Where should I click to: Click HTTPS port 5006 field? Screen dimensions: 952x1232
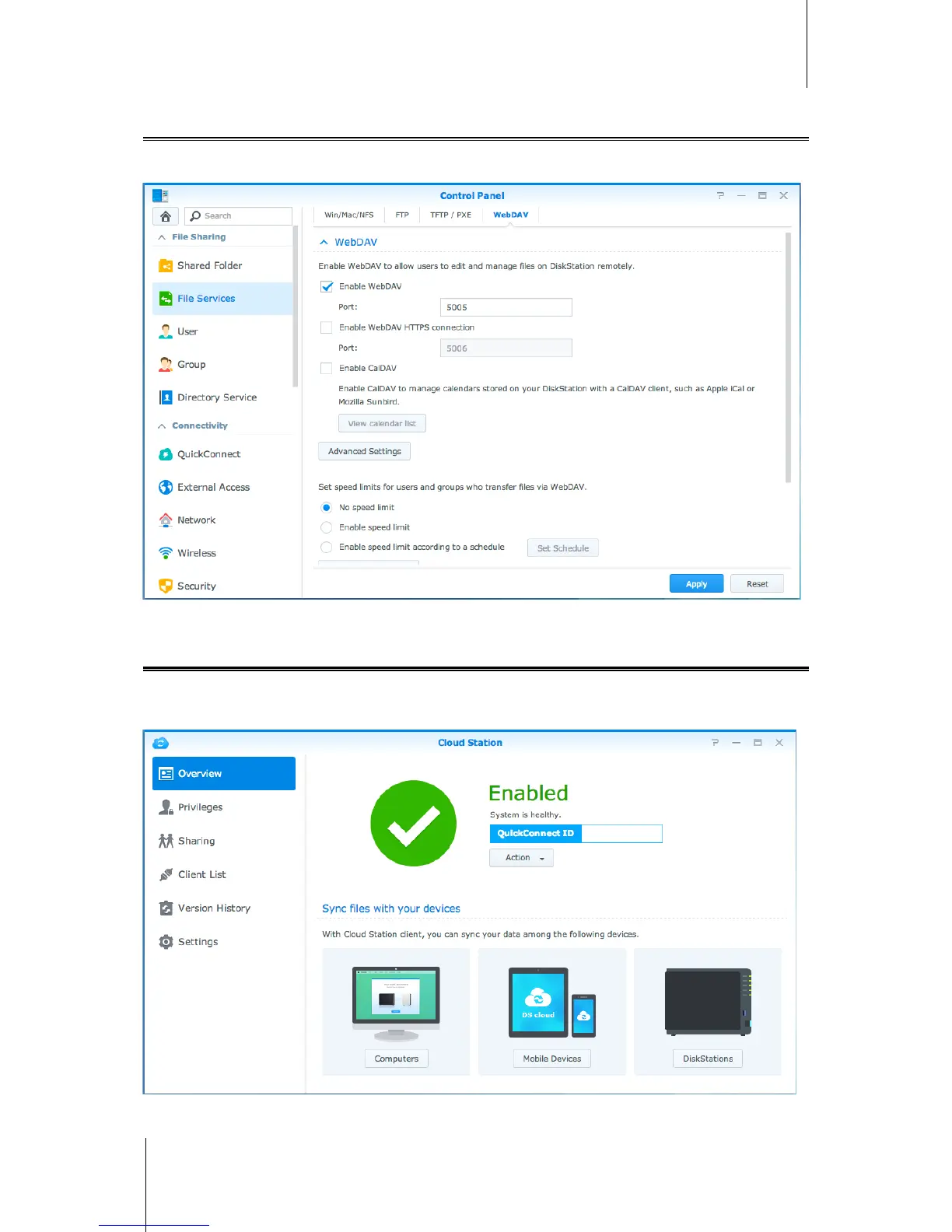[506, 348]
